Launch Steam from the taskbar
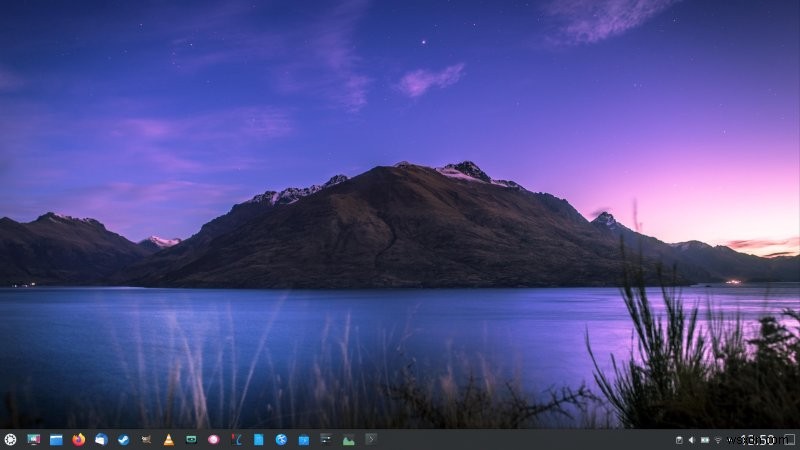Viewport: 800px width, 450px height. (123, 439)
